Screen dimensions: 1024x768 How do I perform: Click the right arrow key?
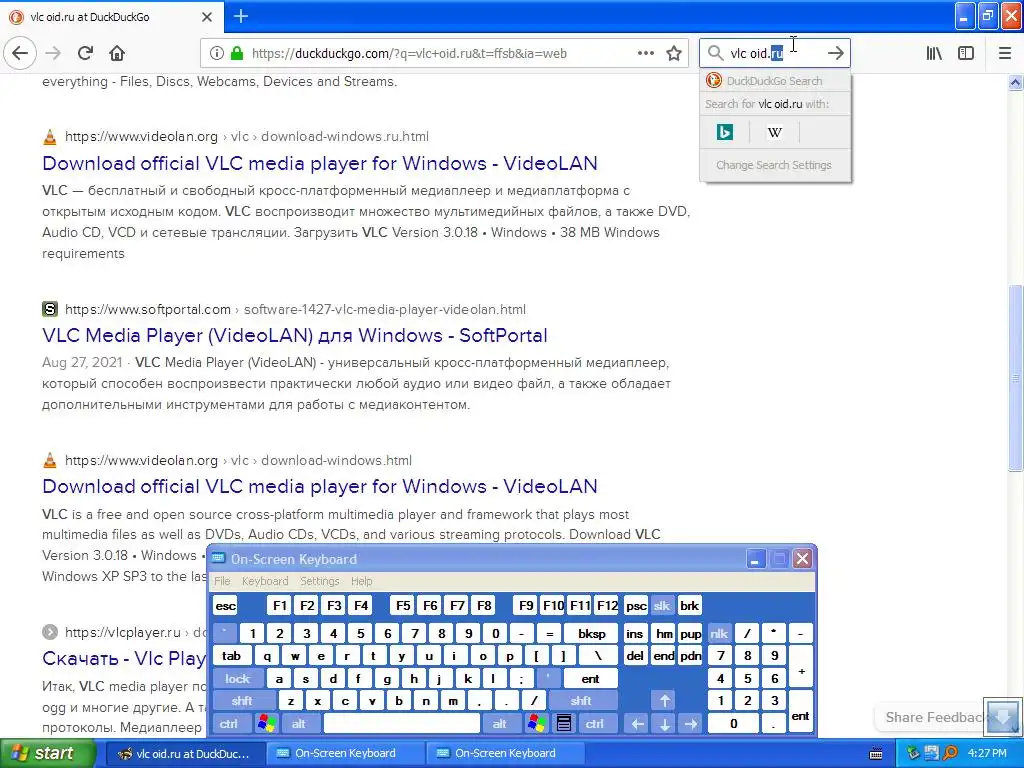tap(690, 724)
